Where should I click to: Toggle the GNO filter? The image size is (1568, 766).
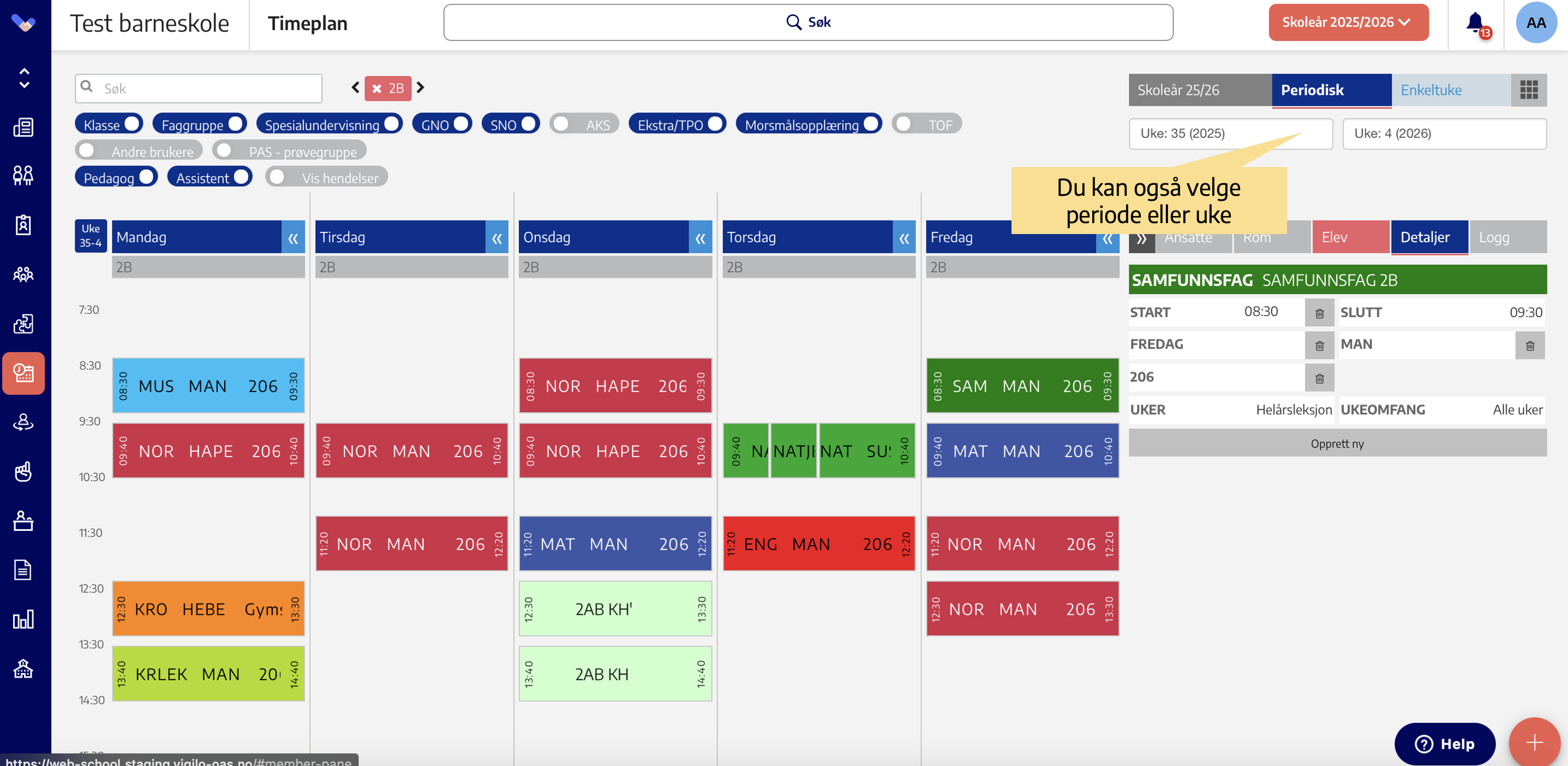coord(442,124)
